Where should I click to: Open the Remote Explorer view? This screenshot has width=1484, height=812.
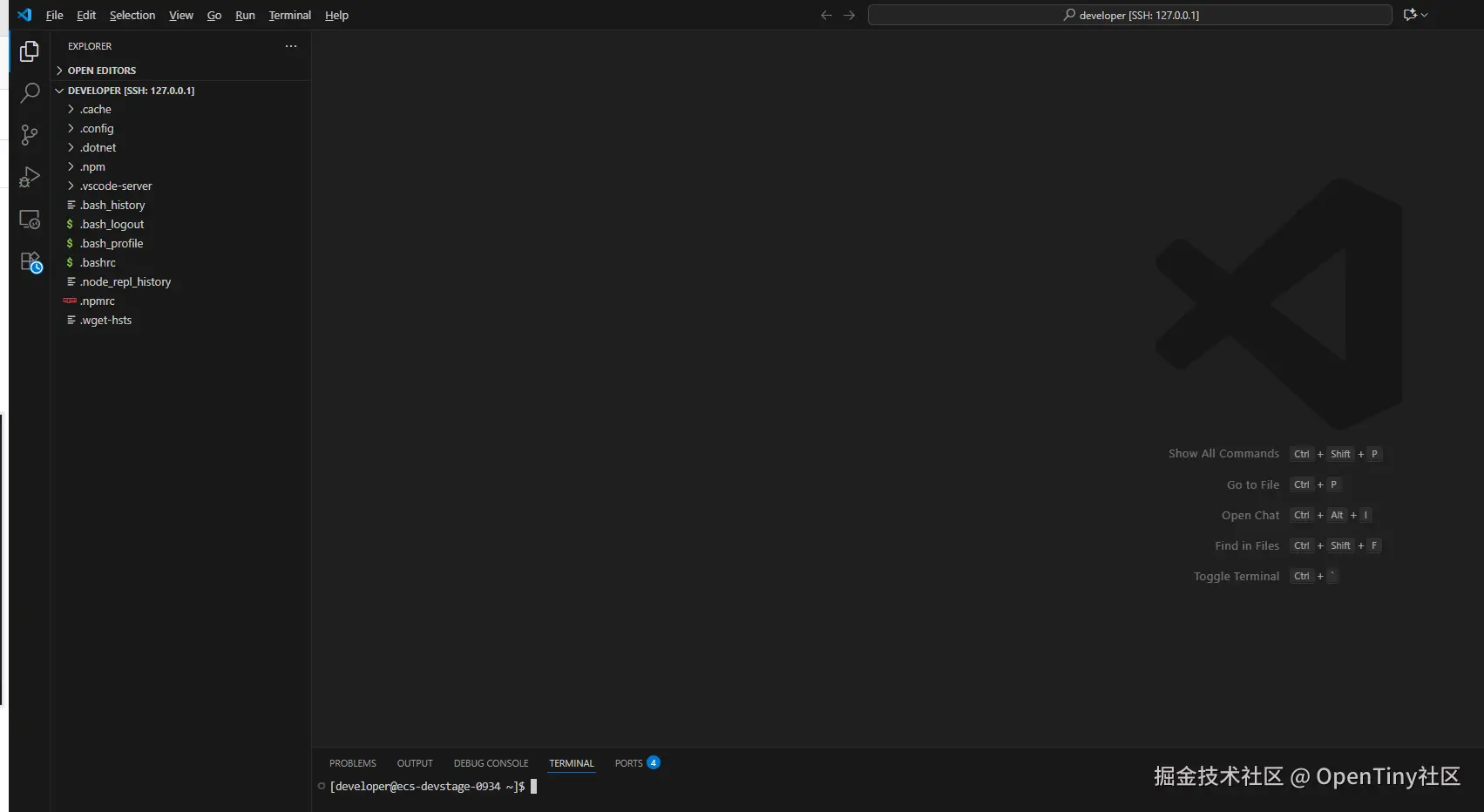tap(30, 220)
